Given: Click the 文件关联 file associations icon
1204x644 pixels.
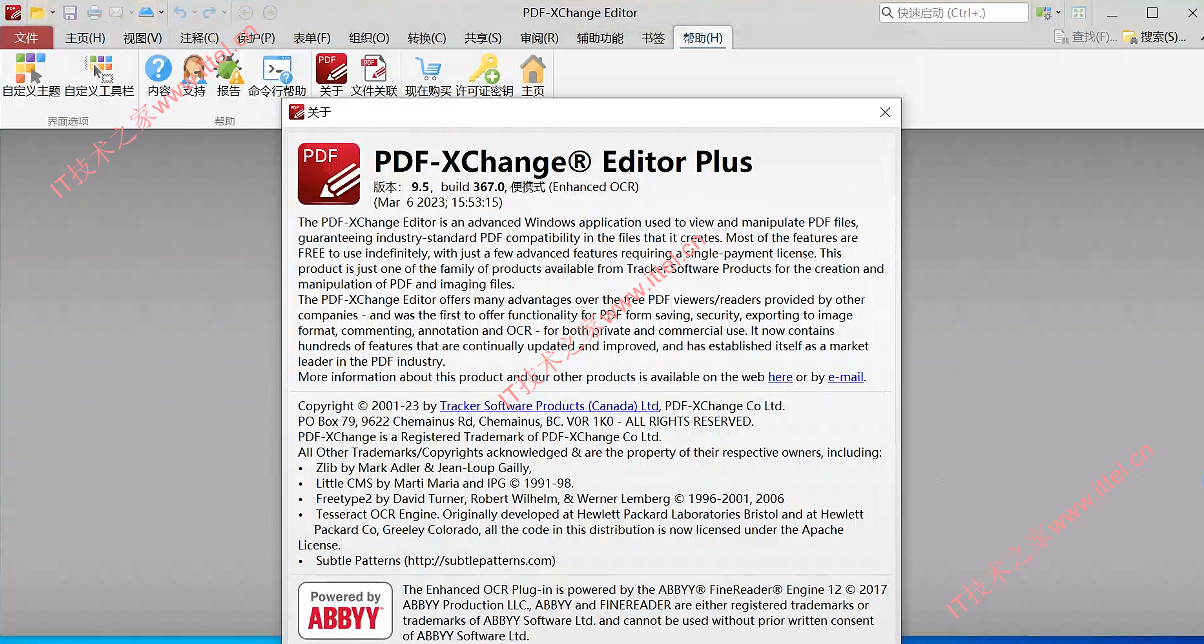Looking at the screenshot, I should (x=374, y=75).
